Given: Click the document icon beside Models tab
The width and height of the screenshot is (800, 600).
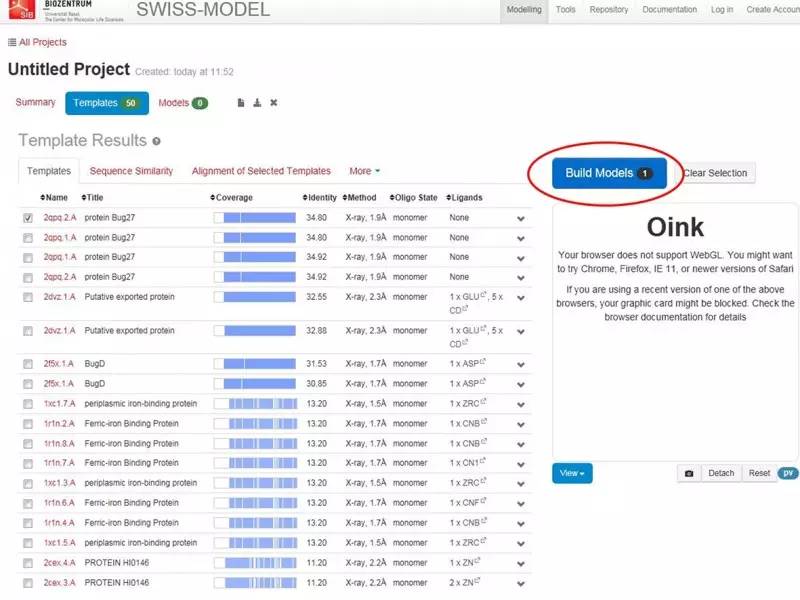Looking at the screenshot, I should tap(241, 103).
